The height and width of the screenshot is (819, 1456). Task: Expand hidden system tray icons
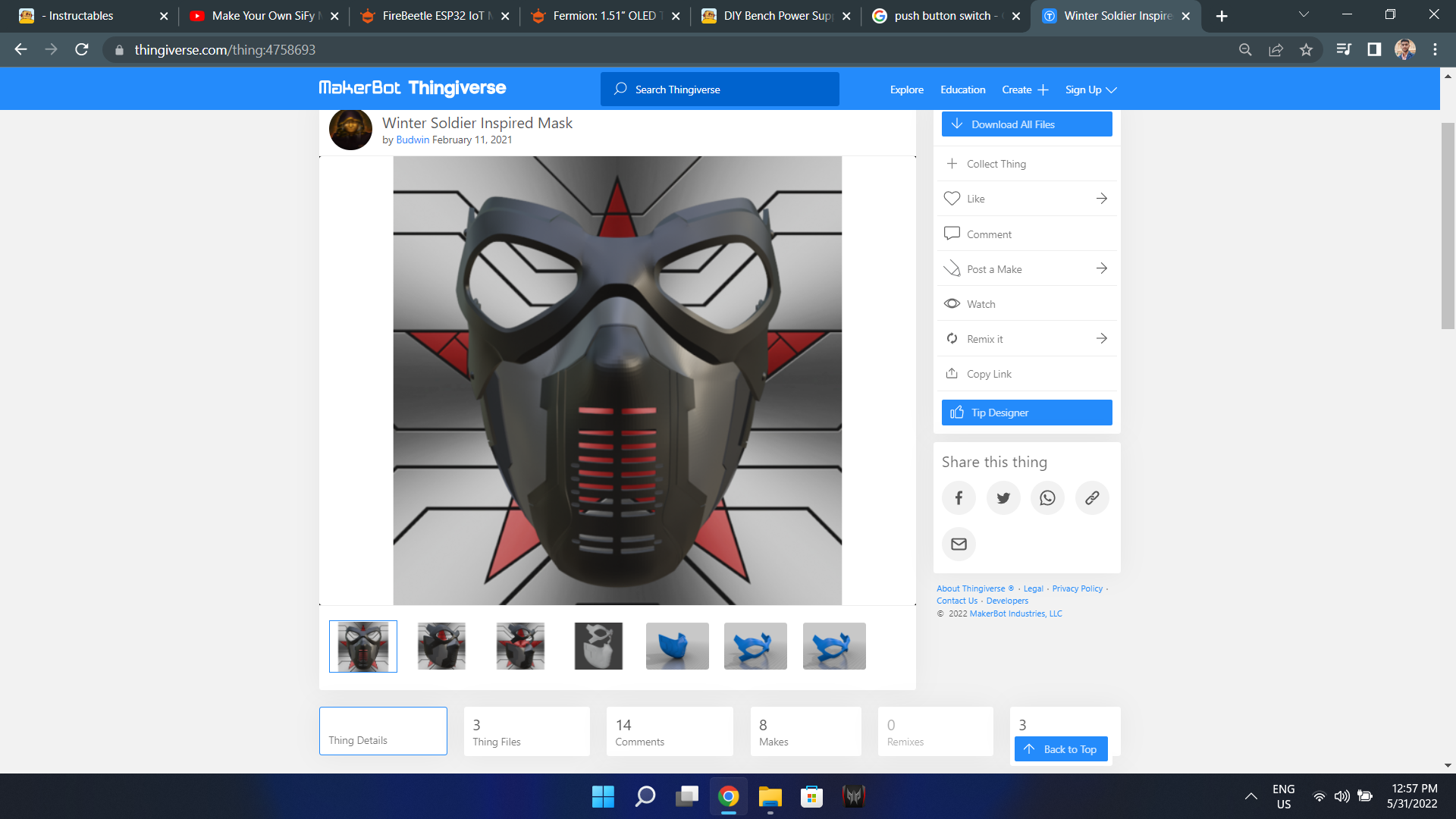[x=1251, y=797]
